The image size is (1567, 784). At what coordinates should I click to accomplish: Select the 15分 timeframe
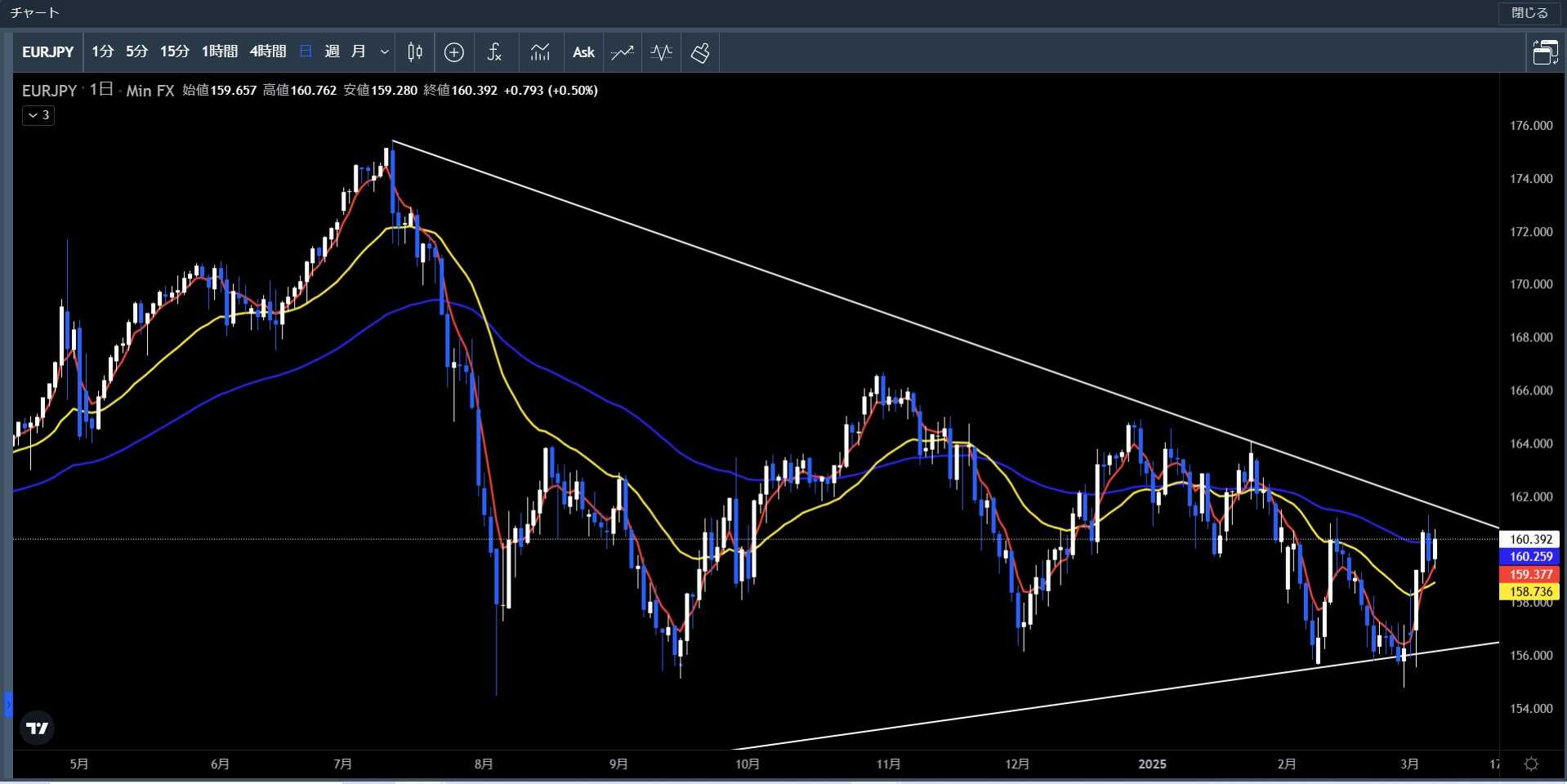coord(174,52)
